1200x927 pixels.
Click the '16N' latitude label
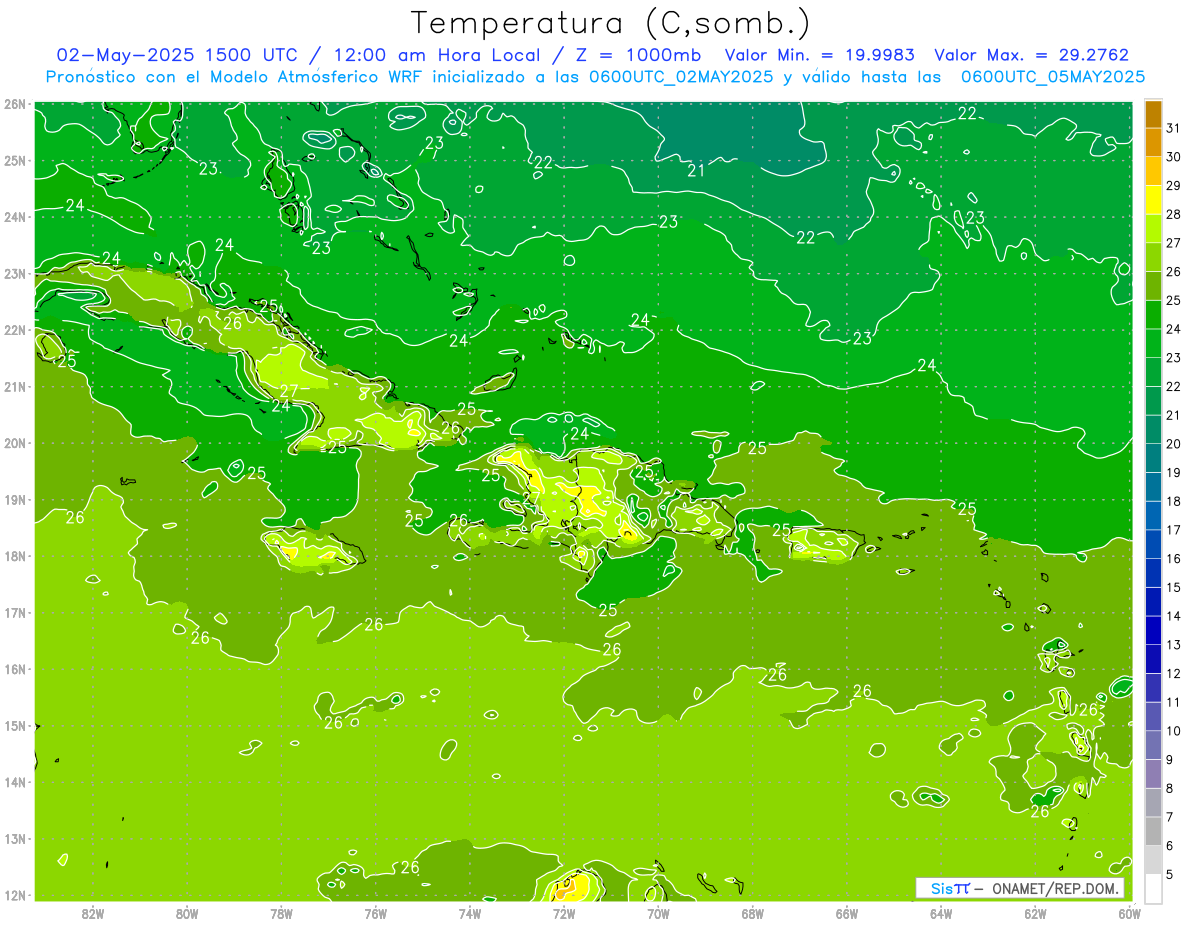pos(15,669)
